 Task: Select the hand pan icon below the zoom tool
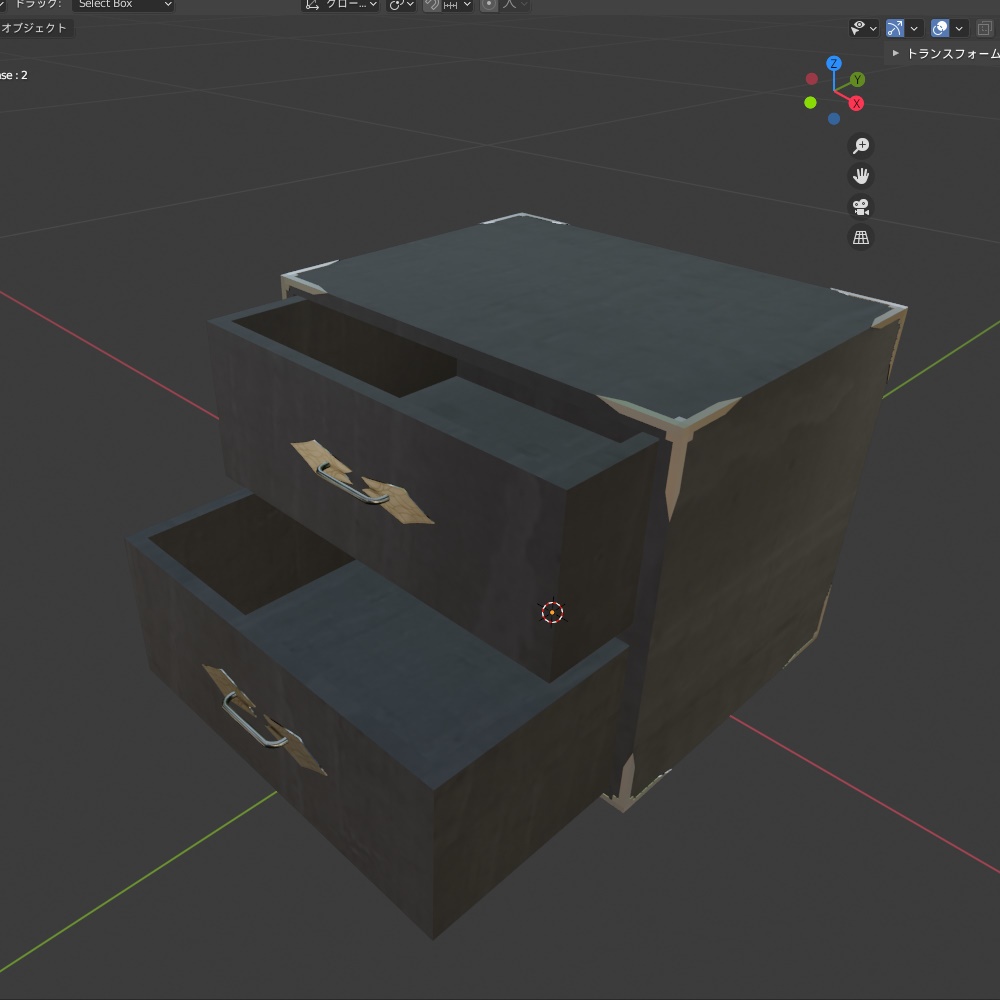[860, 176]
